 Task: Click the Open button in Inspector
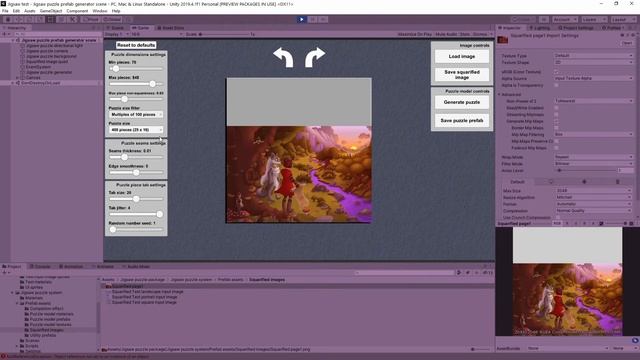click(627, 43)
